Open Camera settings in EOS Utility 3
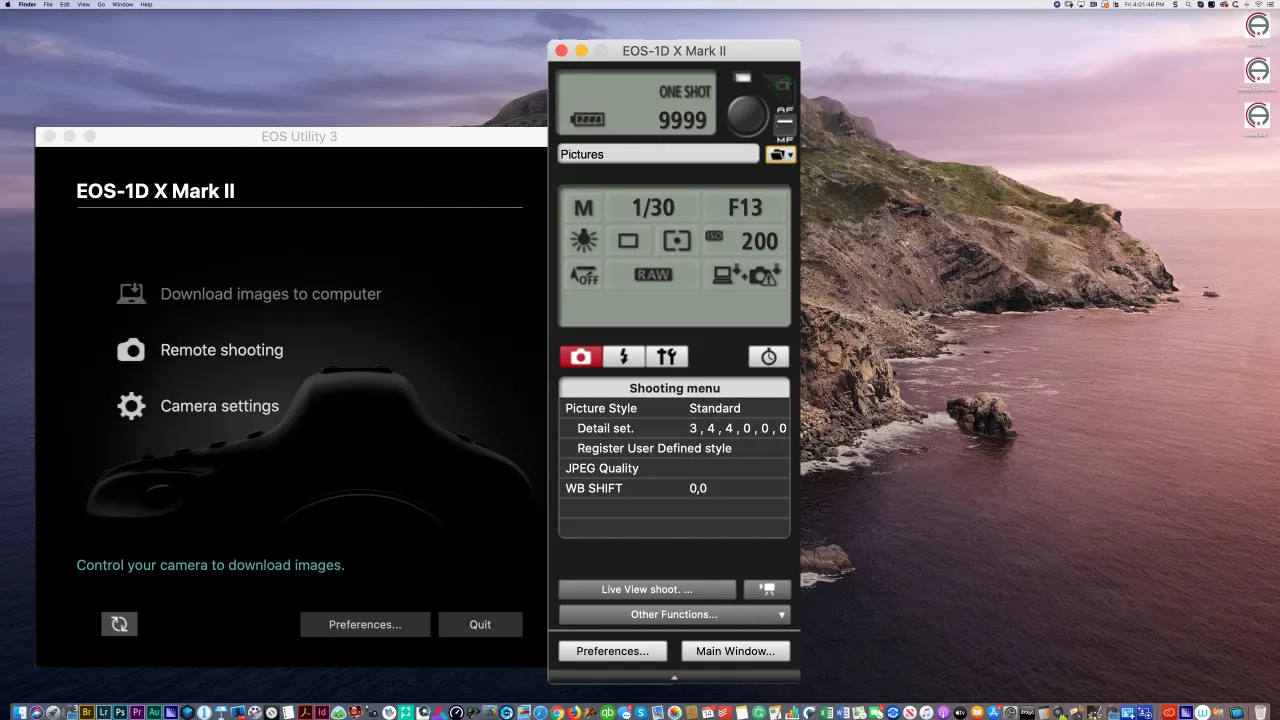The height and width of the screenshot is (720, 1280). coord(219,406)
